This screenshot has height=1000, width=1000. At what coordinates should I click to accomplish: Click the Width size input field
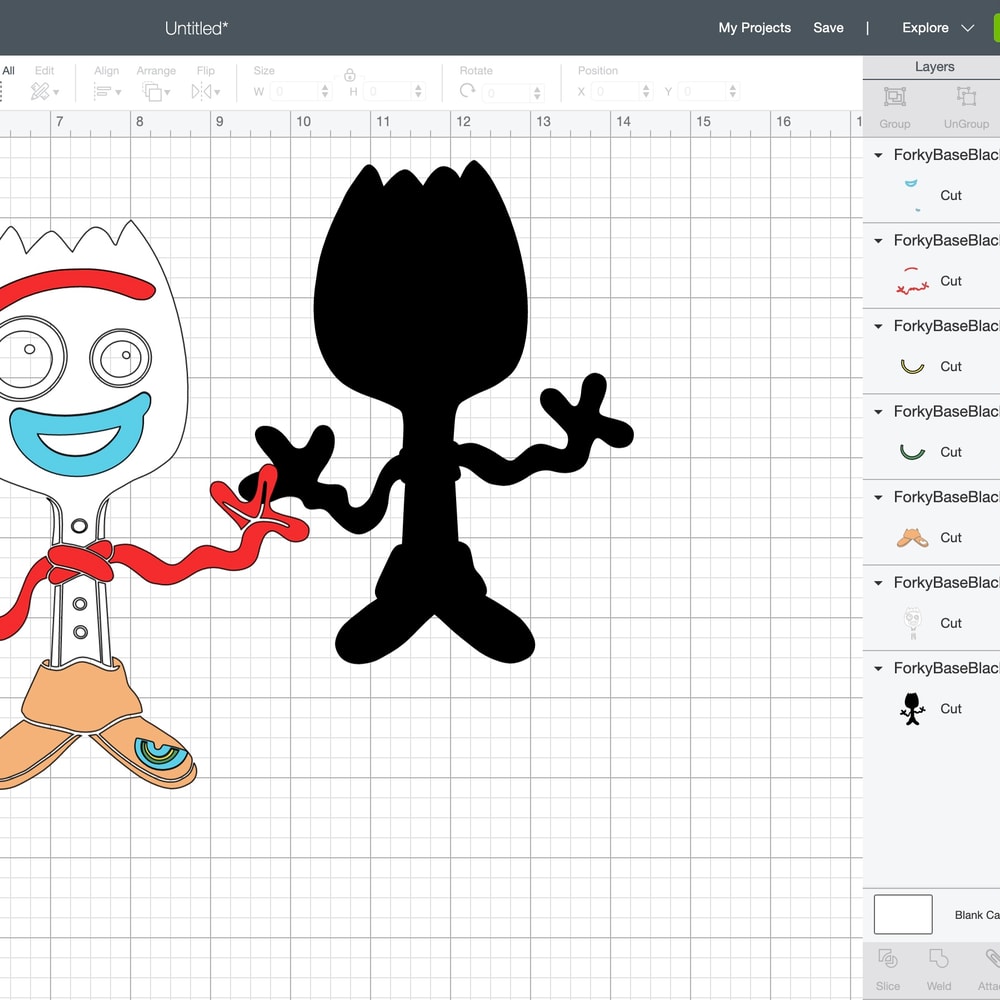(x=294, y=92)
